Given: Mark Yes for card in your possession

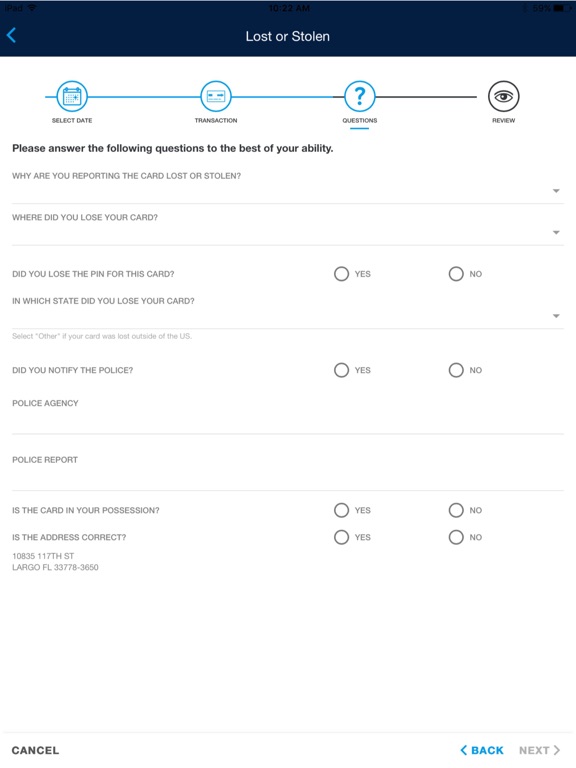Looking at the screenshot, I should tap(341, 510).
